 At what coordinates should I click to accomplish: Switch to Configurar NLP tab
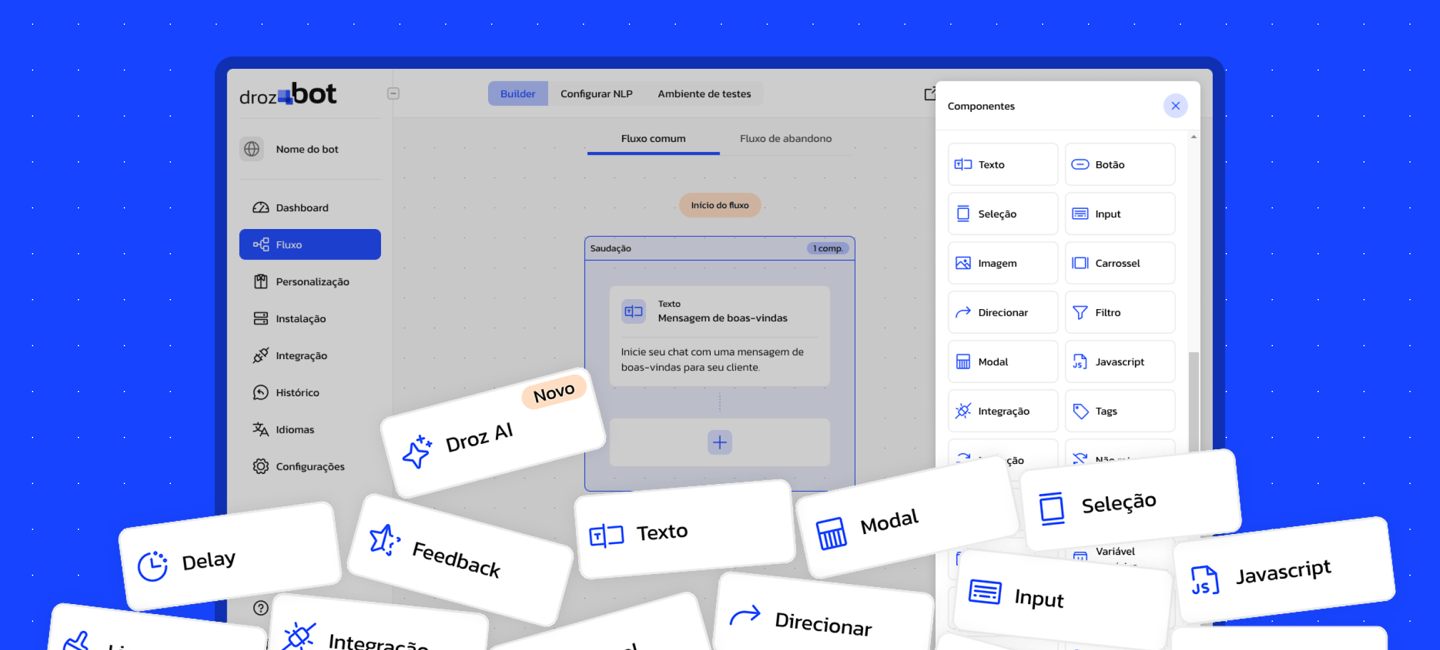(596, 94)
